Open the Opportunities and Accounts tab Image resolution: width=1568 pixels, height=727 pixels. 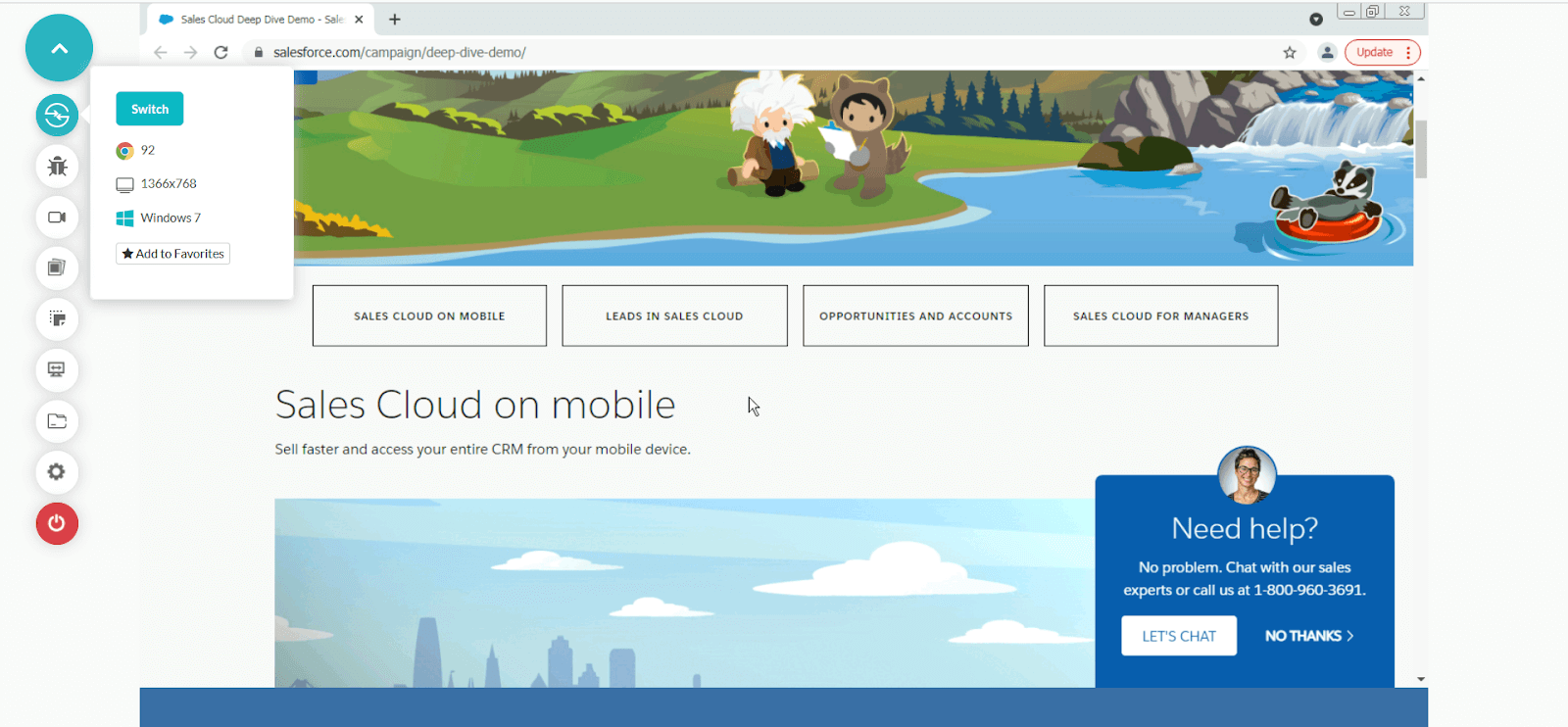[915, 315]
